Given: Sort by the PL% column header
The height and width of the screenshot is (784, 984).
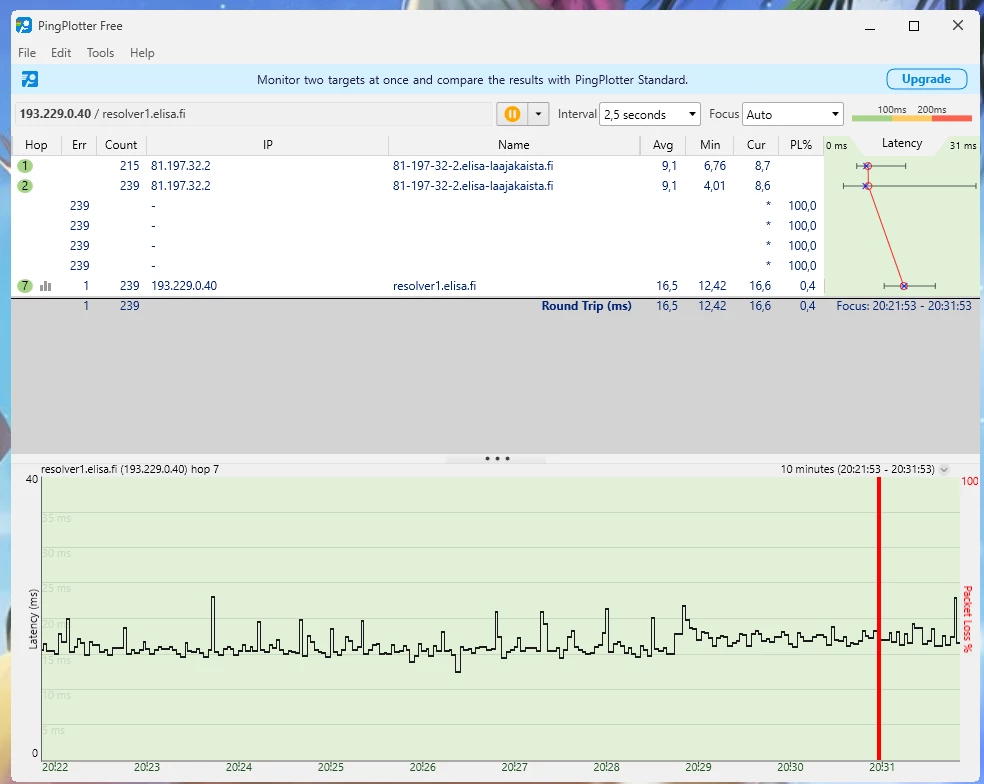Looking at the screenshot, I should click(x=800, y=145).
